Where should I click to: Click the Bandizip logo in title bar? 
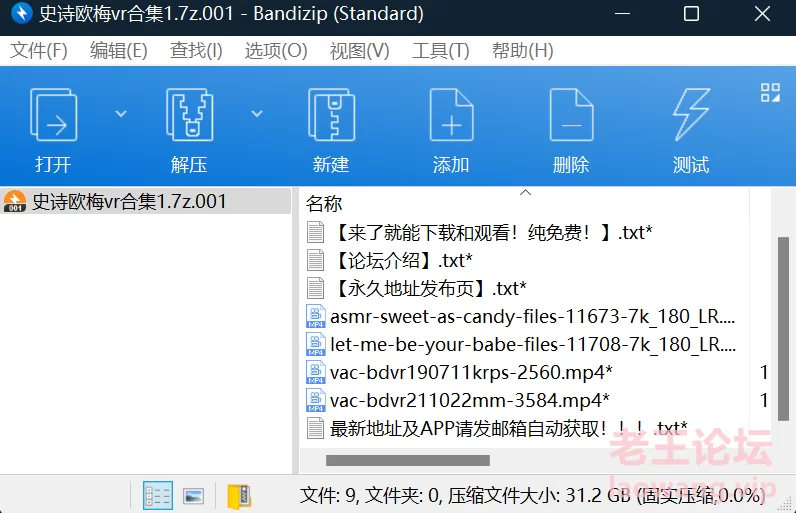click(x=21, y=14)
